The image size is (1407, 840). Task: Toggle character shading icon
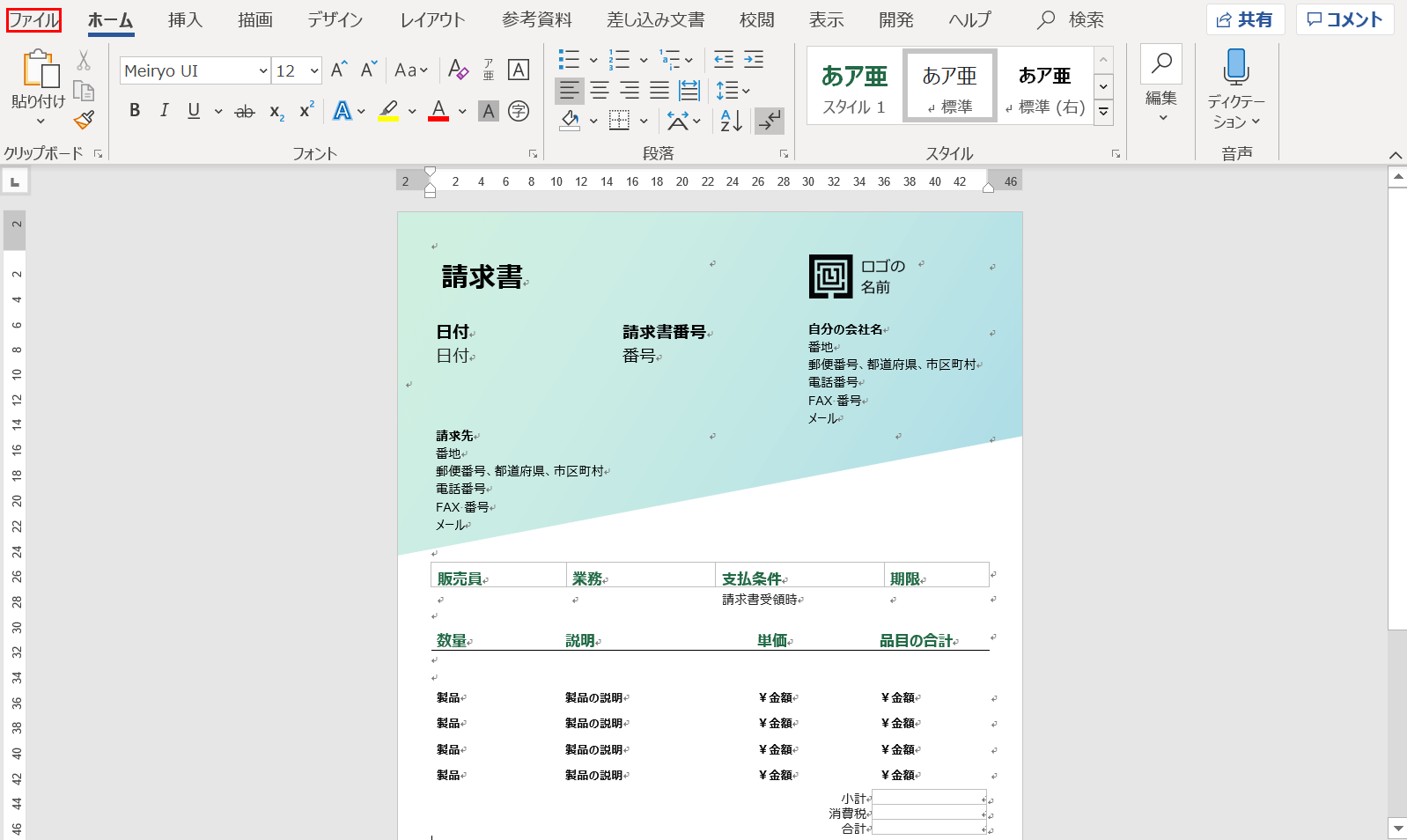click(489, 111)
